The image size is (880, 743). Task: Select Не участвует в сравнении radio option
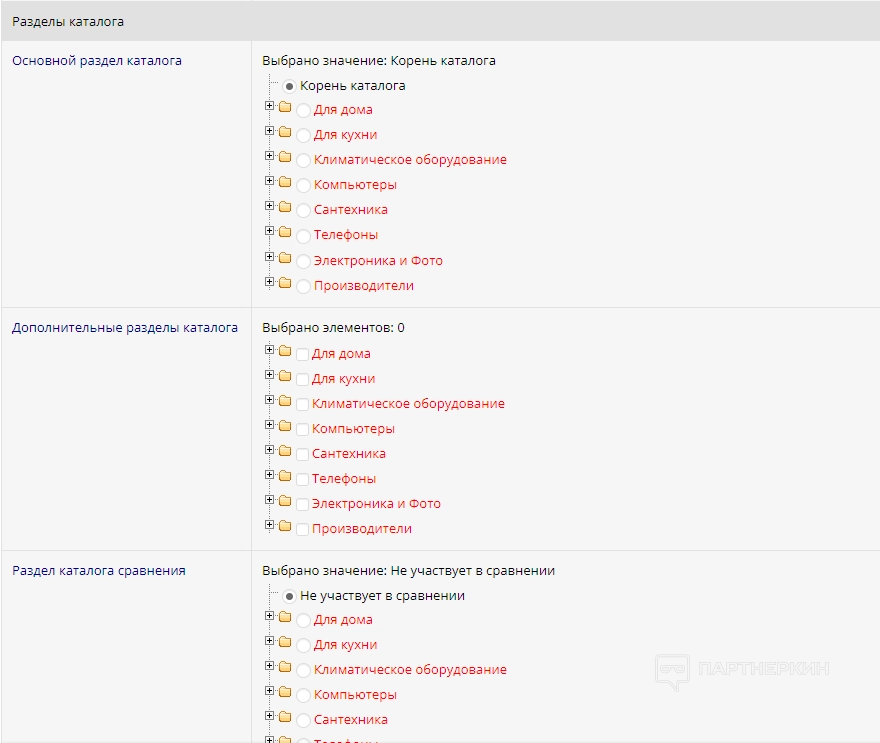pos(290,596)
